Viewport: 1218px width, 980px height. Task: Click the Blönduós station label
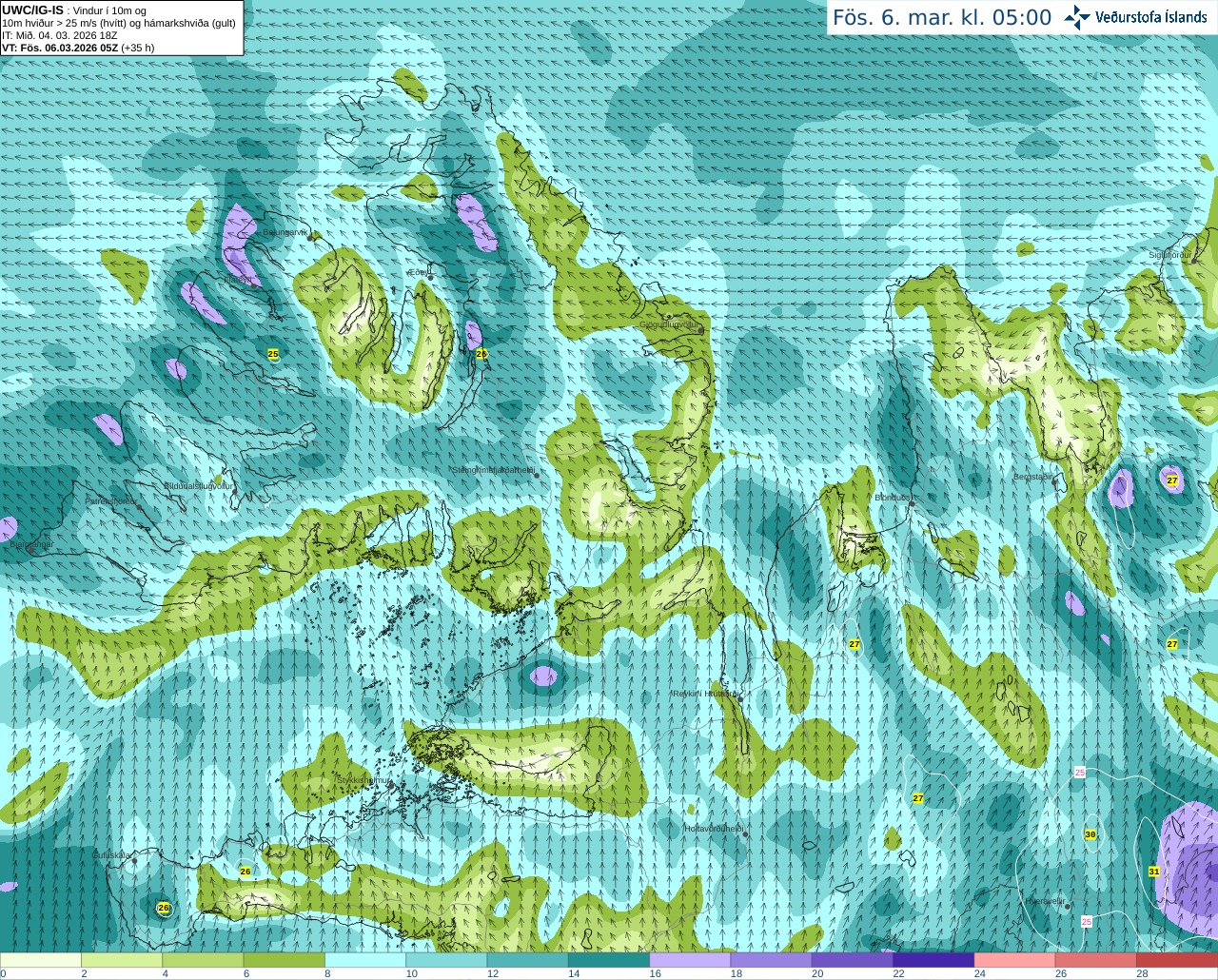(894, 498)
